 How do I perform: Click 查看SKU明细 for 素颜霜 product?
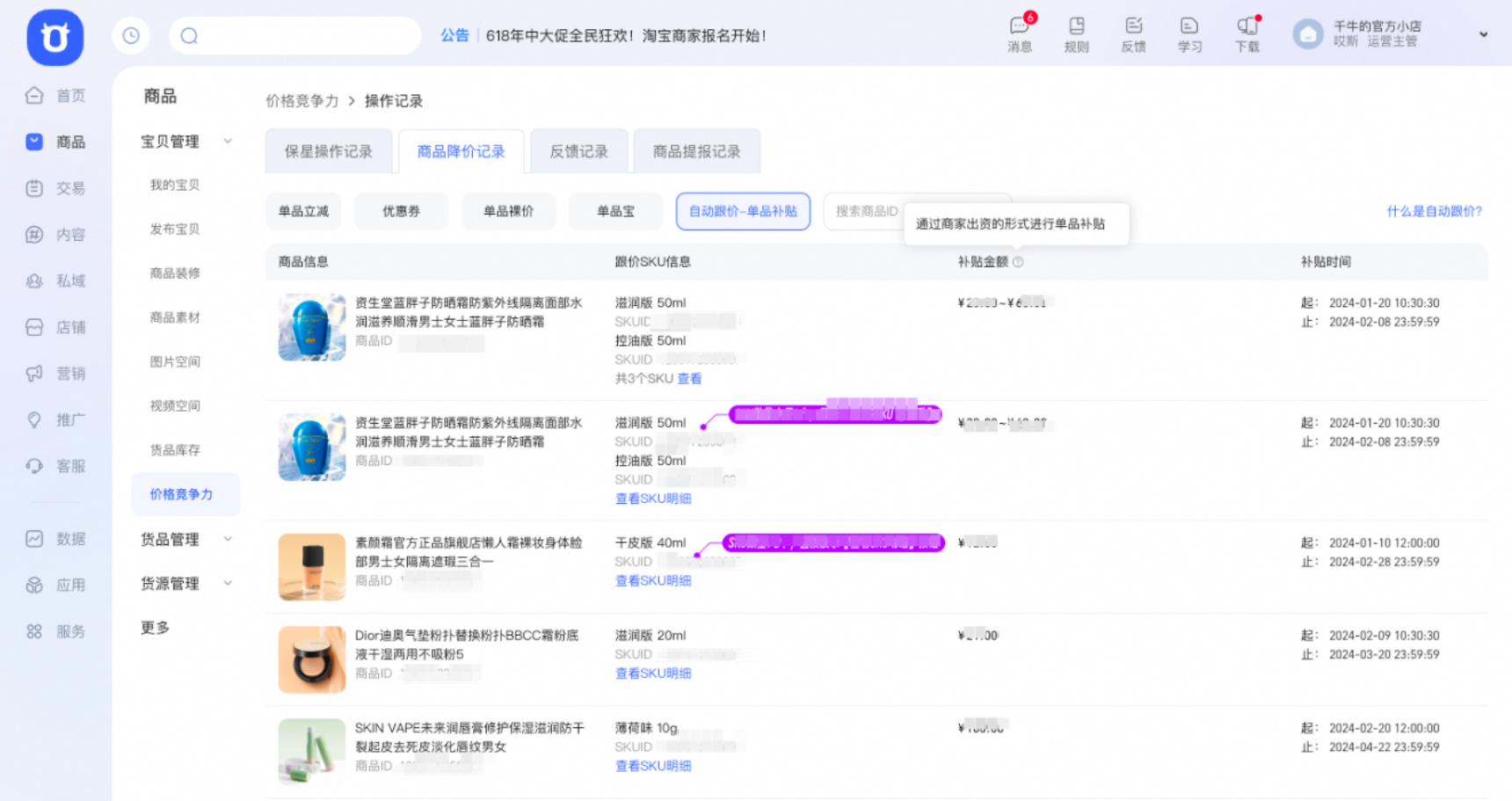coord(653,580)
